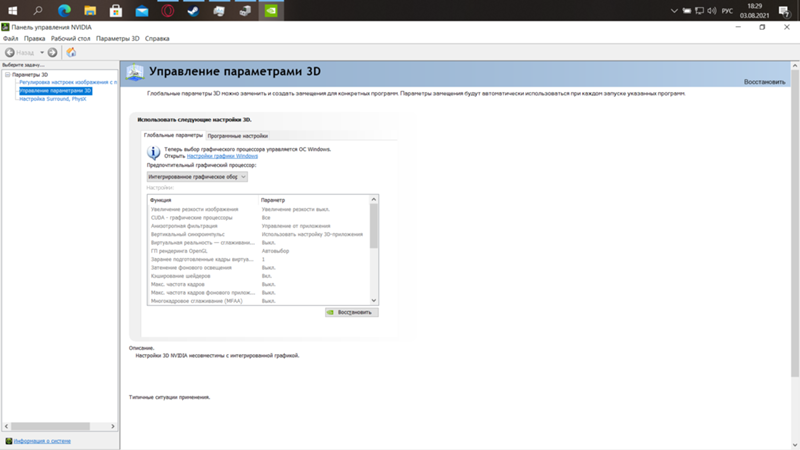This screenshot has height=450, width=800.
Task: Click the settings list scroll up arrow
Action: [x=373, y=199]
